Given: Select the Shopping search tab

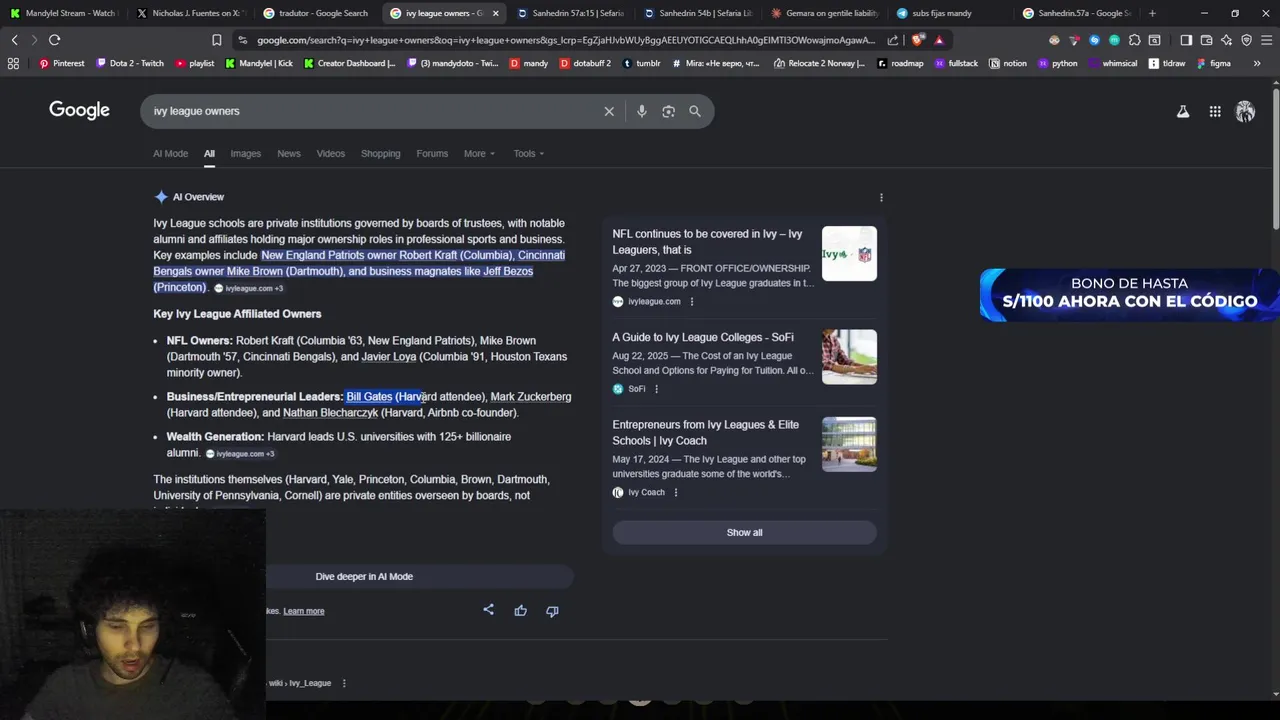Looking at the screenshot, I should pyautogui.click(x=380, y=153).
